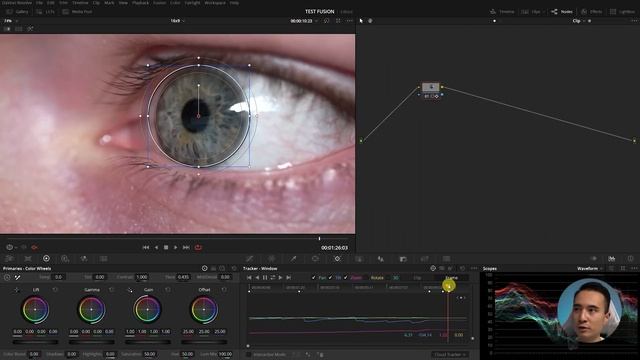Pause tracking in the Tracker panel

pos(265,278)
